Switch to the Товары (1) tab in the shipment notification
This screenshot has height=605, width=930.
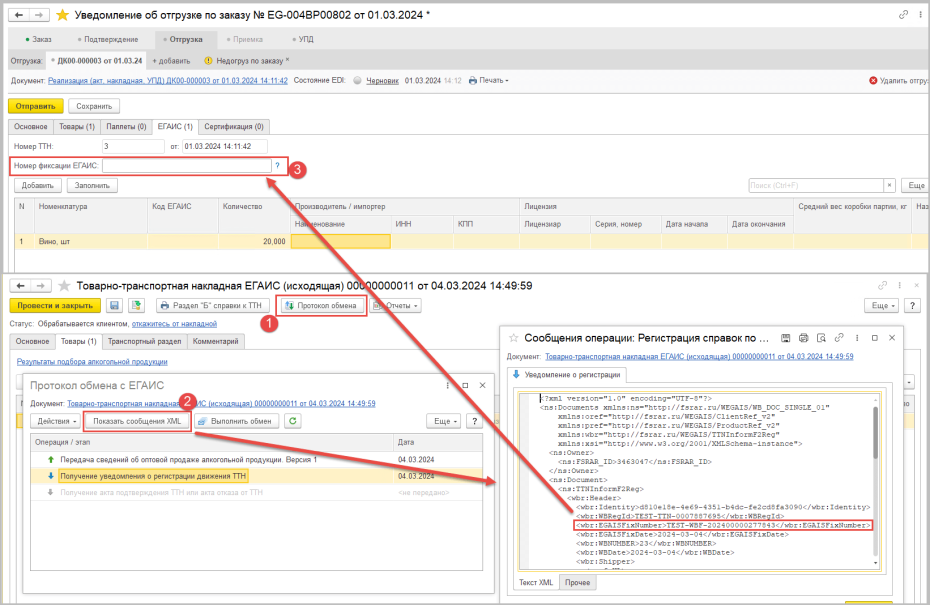point(77,127)
